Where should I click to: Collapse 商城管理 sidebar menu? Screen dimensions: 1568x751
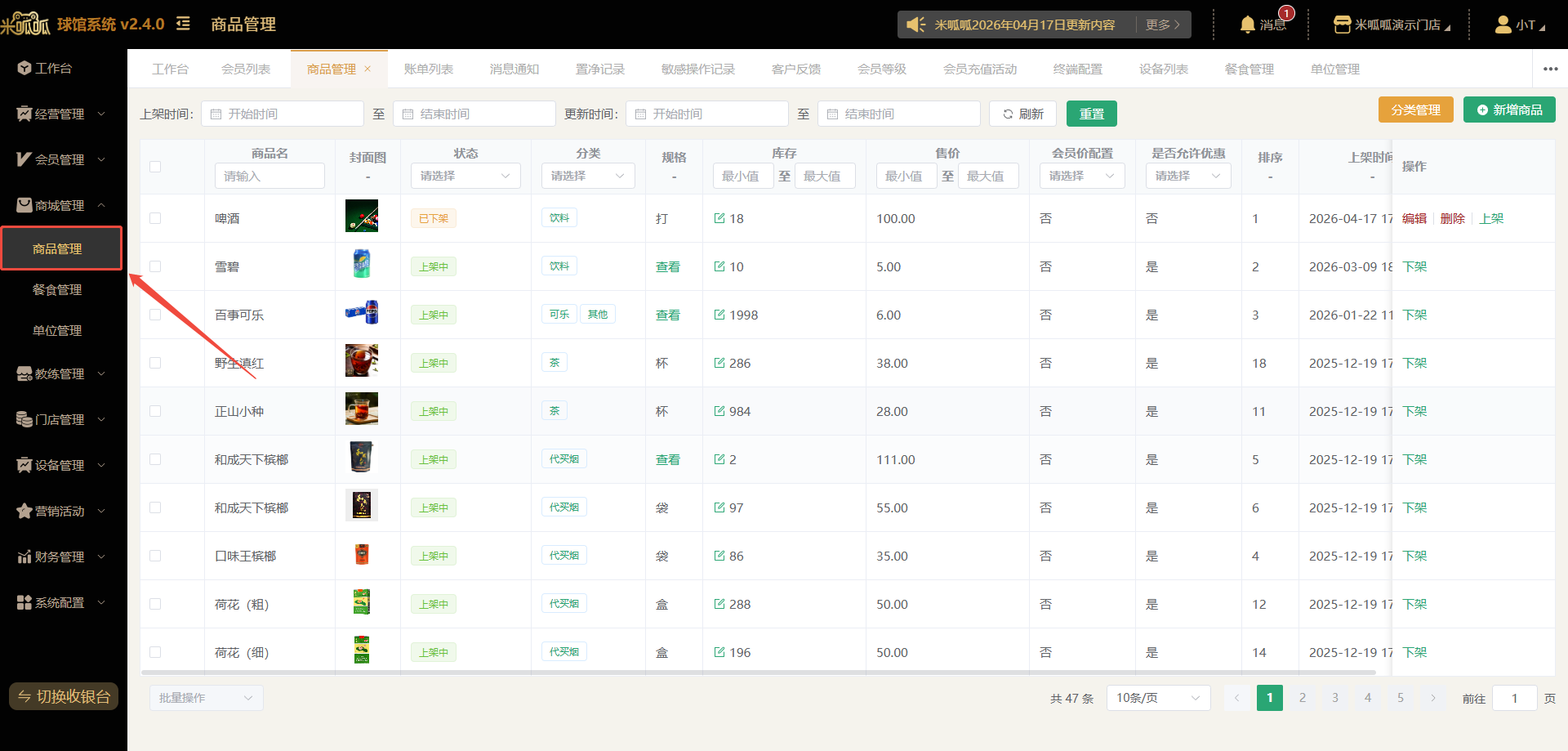click(61, 205)
